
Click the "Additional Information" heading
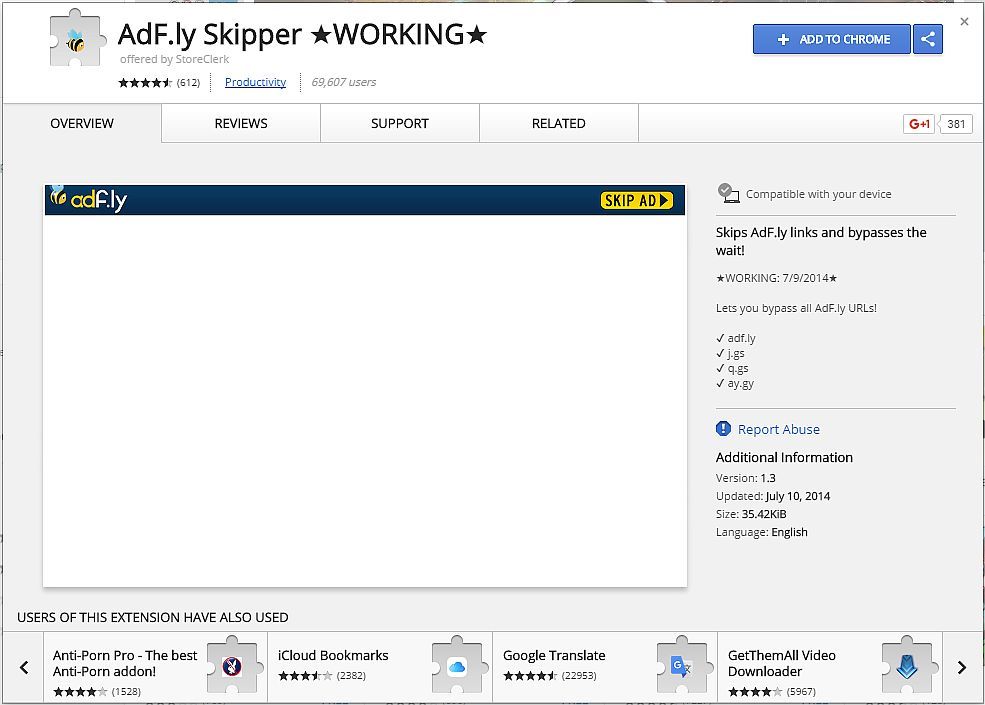(784, 457)
